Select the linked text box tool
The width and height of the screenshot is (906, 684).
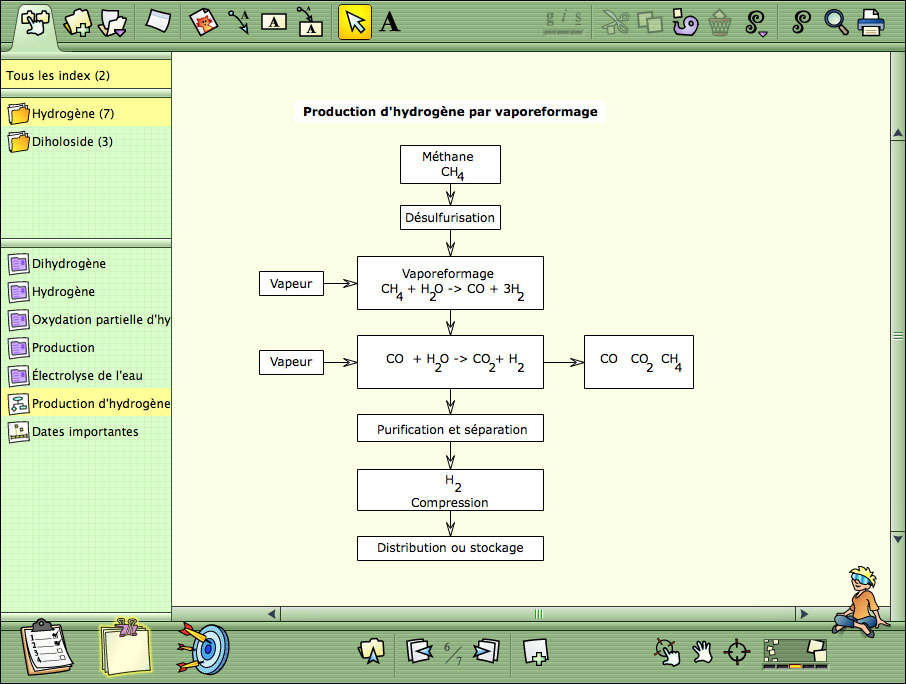tap(309, 22)
